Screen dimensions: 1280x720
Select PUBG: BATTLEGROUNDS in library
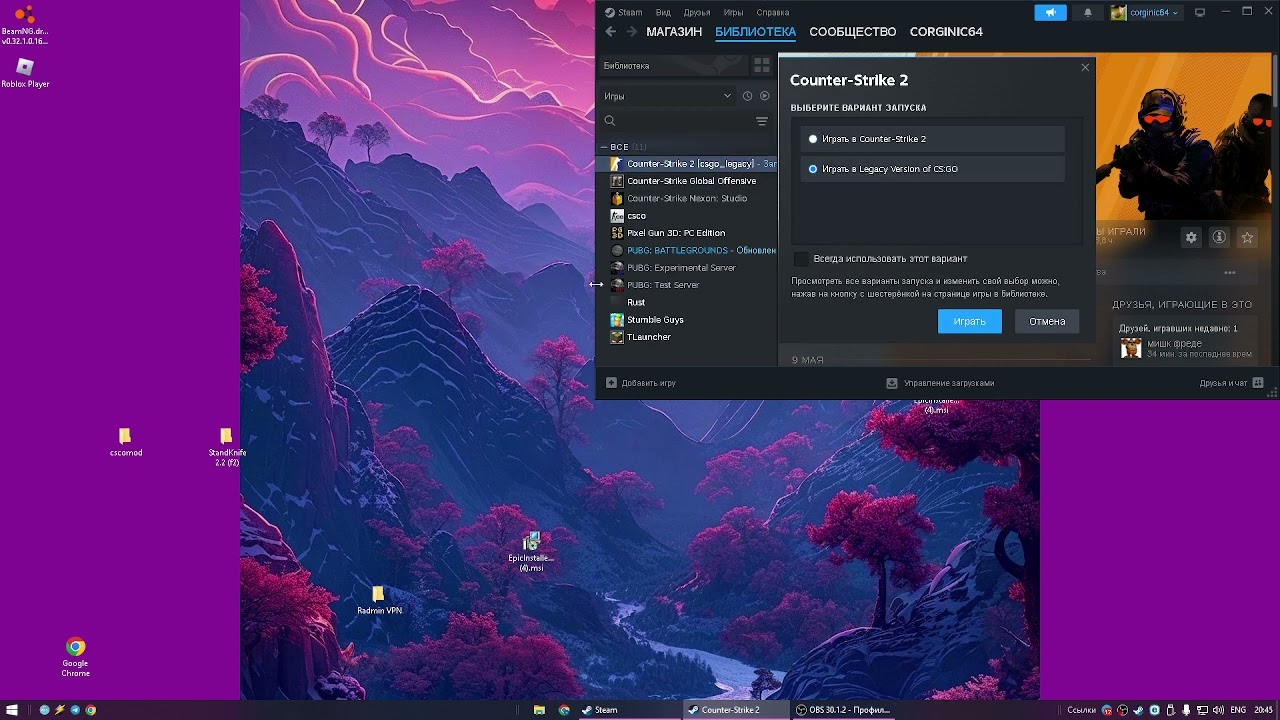tap(688, 250)
